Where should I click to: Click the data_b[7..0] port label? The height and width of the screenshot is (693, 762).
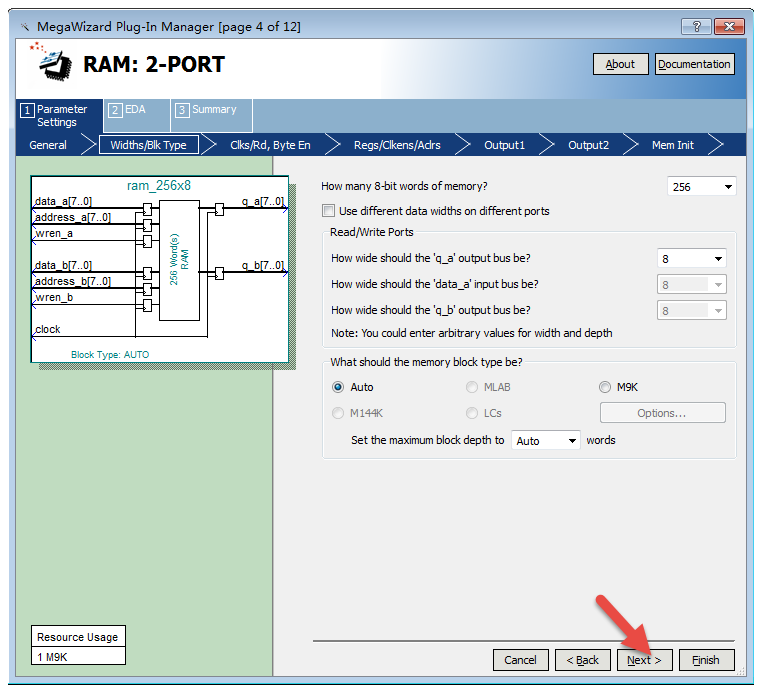pyautogui.click(x=63, y=265)
